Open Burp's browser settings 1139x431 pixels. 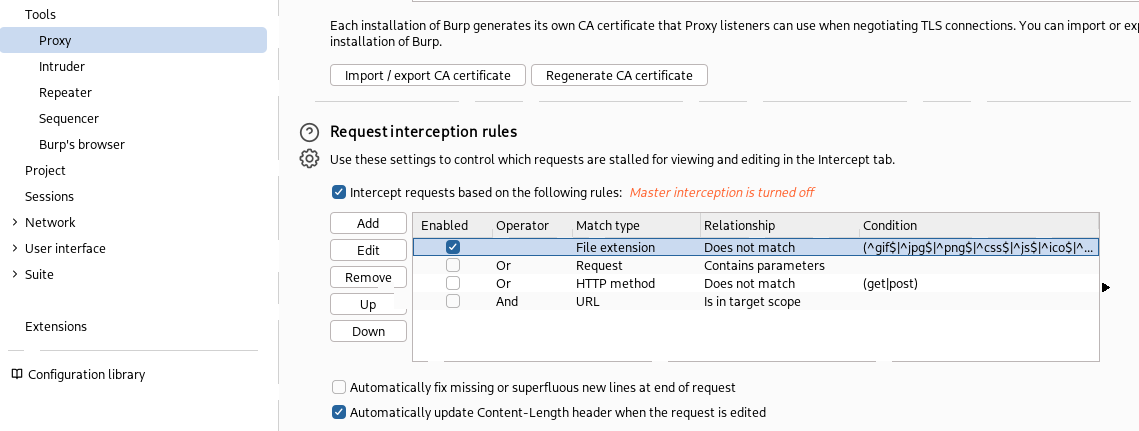click(x=82, y=145)
